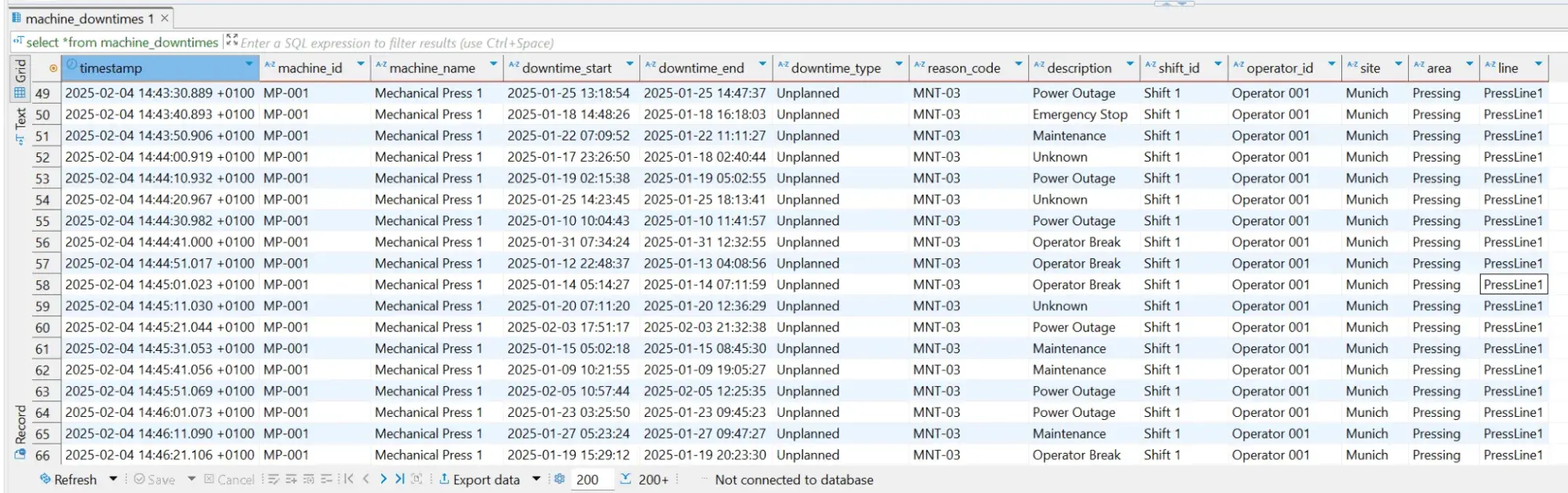Image resolution: width=1568 pixels, height=493 pixels.
Task: Click the fetch all rows icon
Action: pyautogui.click(x=417, y=479)
